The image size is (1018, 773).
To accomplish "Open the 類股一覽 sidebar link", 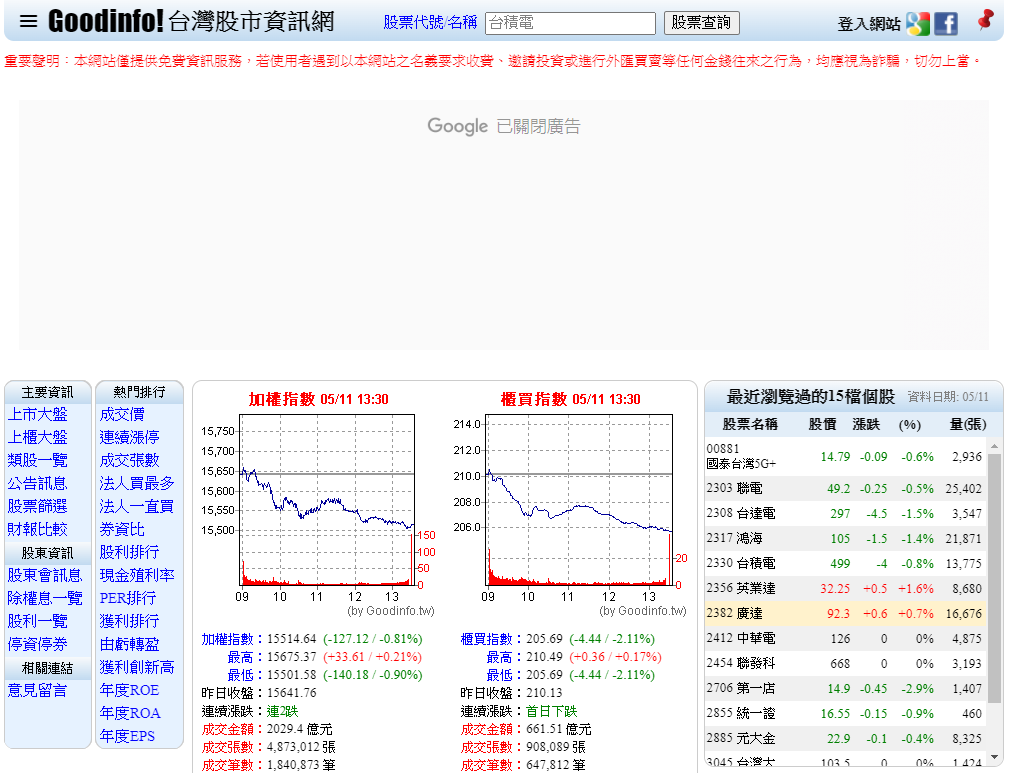I will (x=38, y=460).
